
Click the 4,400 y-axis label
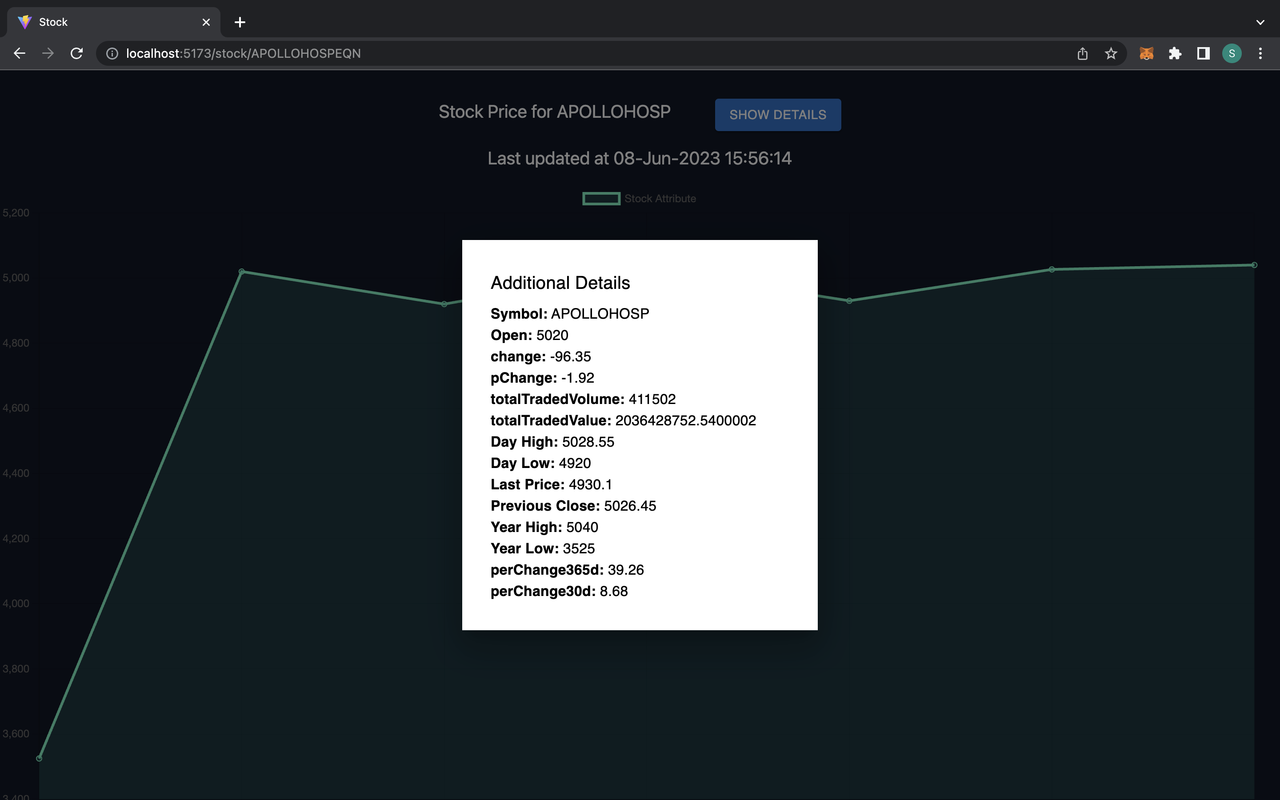click(16, 473)
